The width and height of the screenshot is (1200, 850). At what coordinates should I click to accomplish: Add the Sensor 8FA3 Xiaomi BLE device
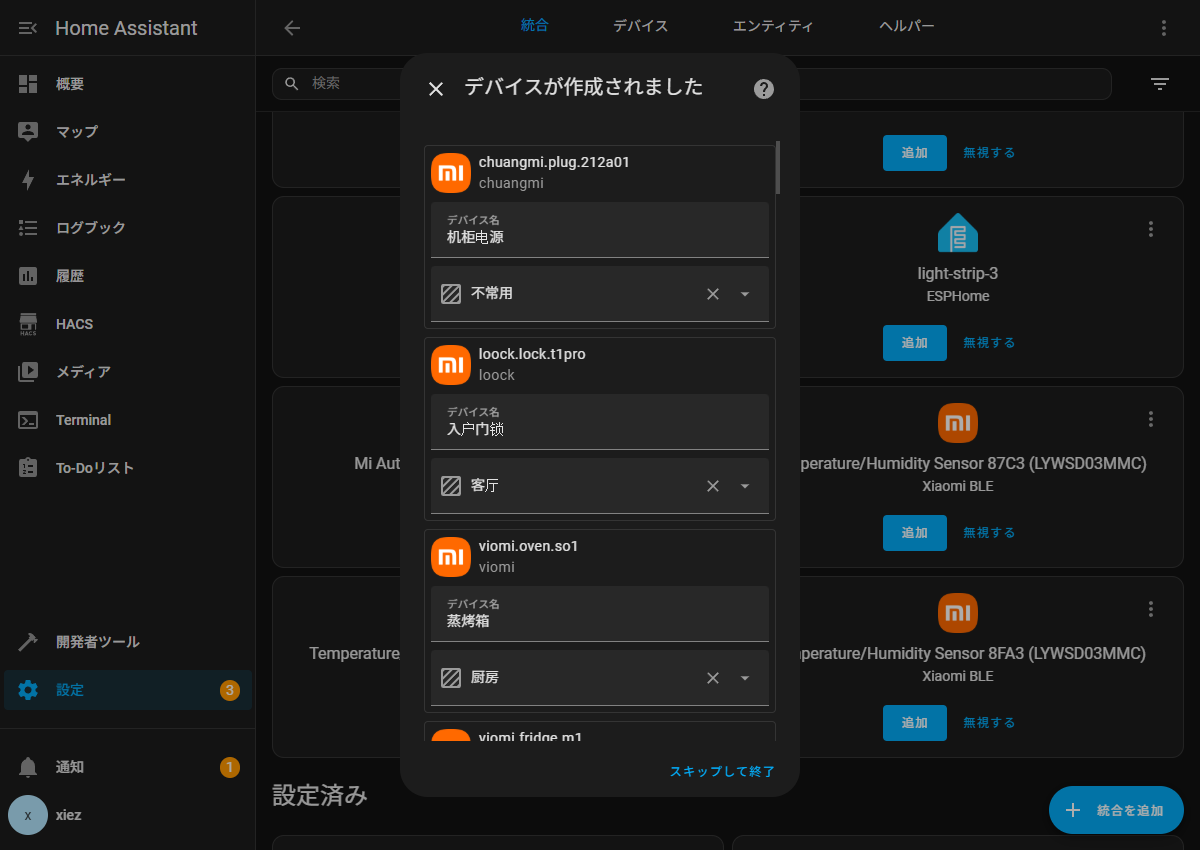pos(915,723)
